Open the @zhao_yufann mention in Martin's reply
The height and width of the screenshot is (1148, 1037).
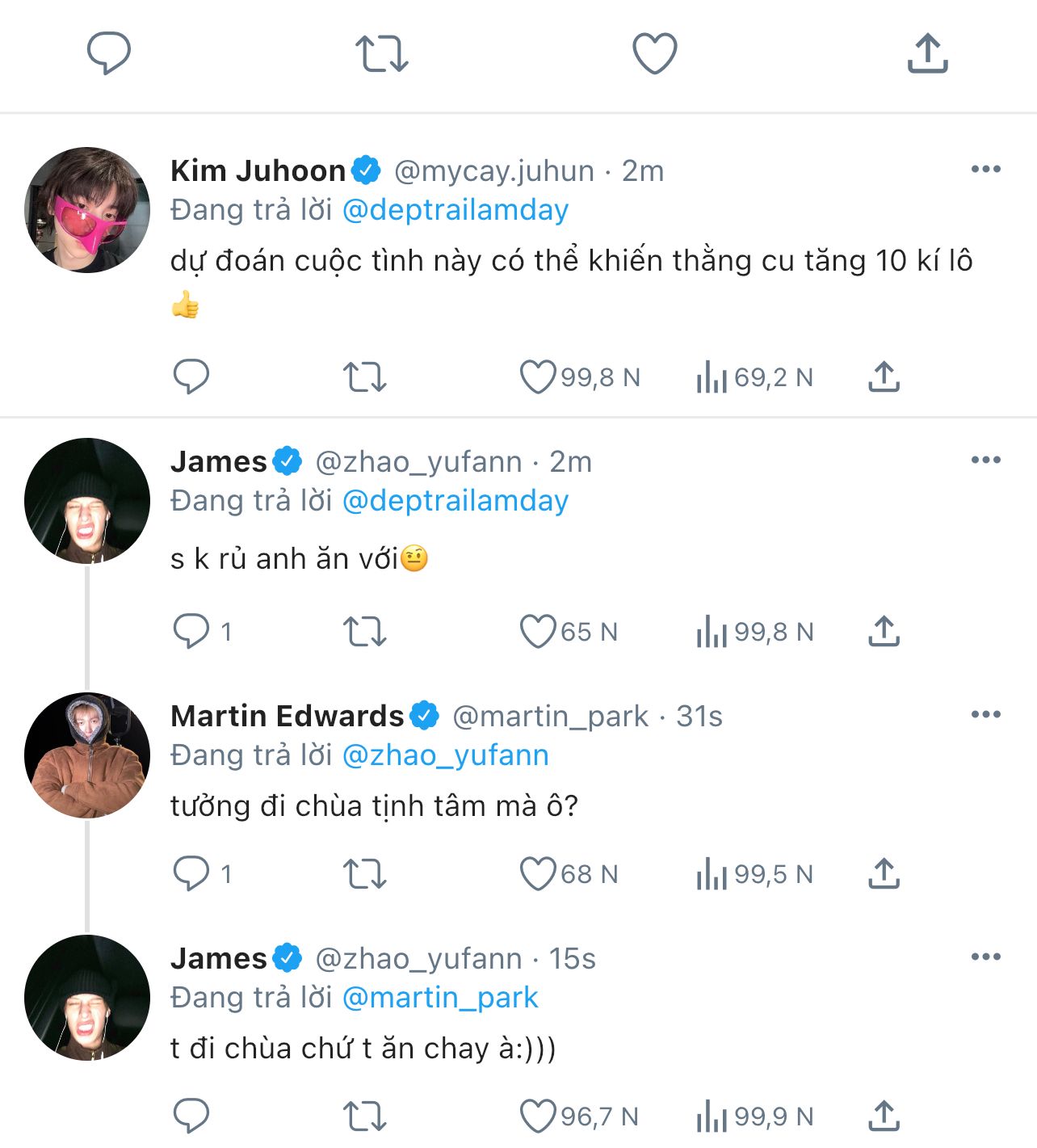(x=446, y=755)
